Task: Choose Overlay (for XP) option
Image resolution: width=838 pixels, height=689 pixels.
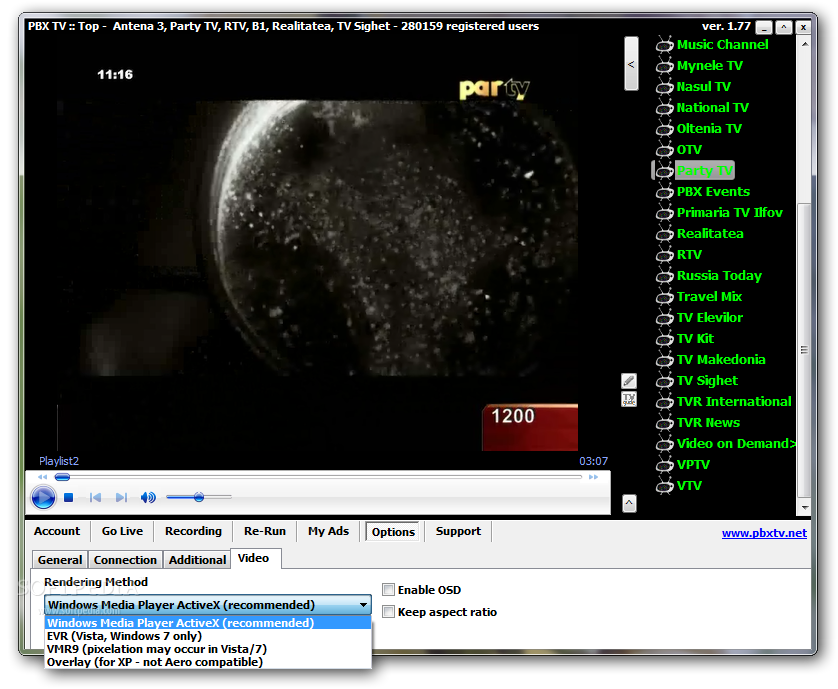Action: click(x=208, y=662)
